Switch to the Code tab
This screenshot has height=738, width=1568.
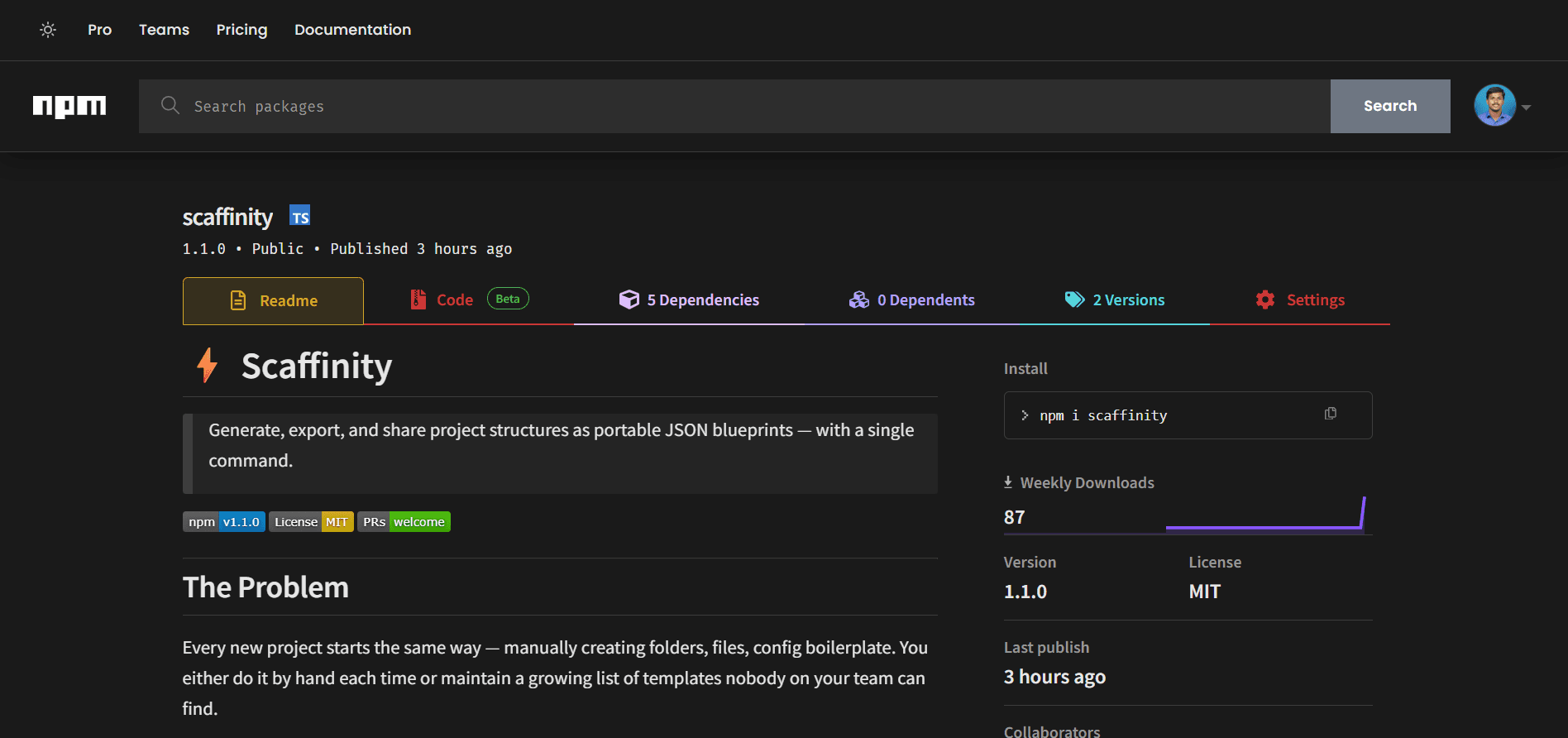click(469, 300)
